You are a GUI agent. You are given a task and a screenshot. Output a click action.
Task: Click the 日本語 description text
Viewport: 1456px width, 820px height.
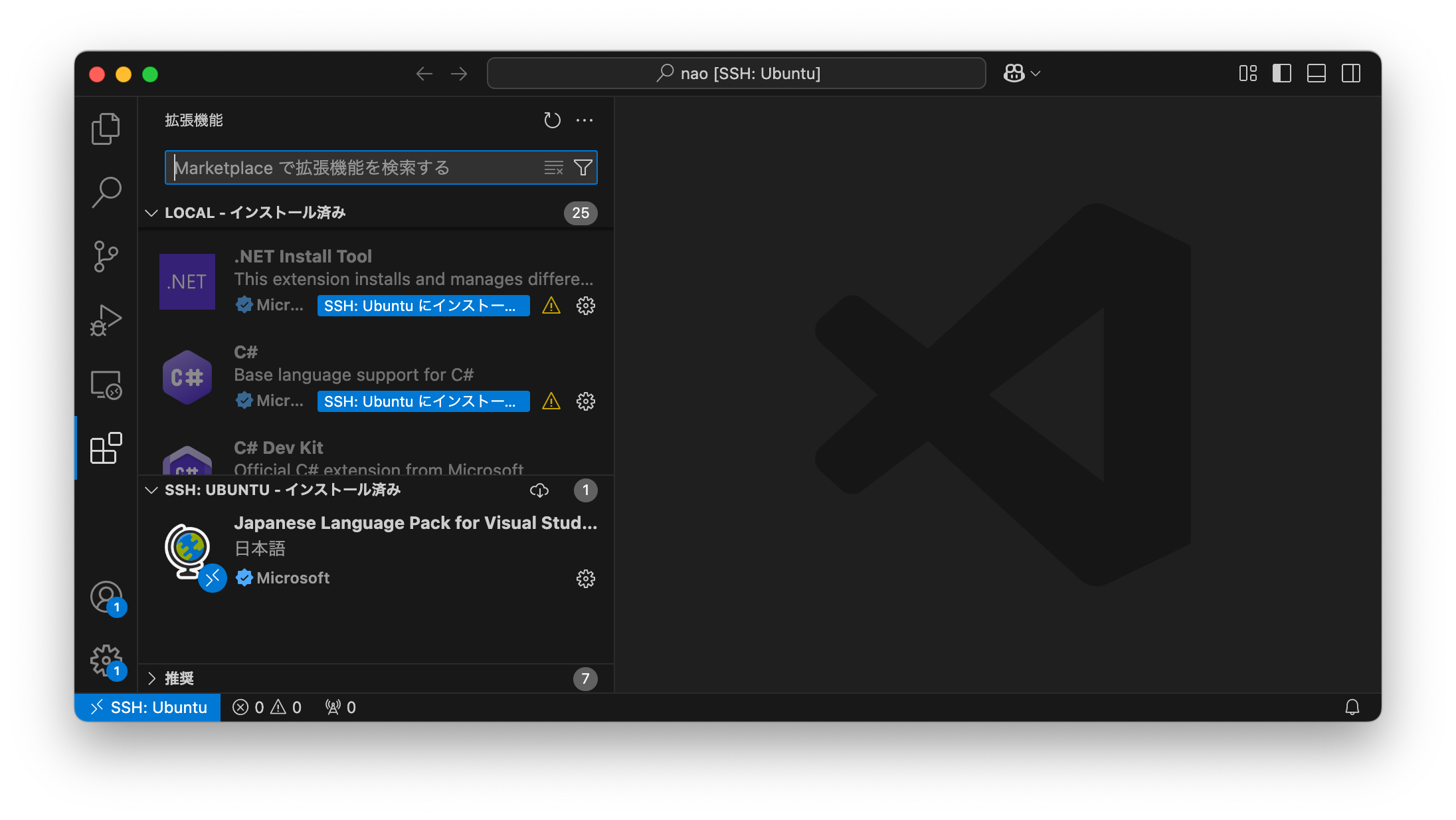pyautogui.click(x=260, y=549)
